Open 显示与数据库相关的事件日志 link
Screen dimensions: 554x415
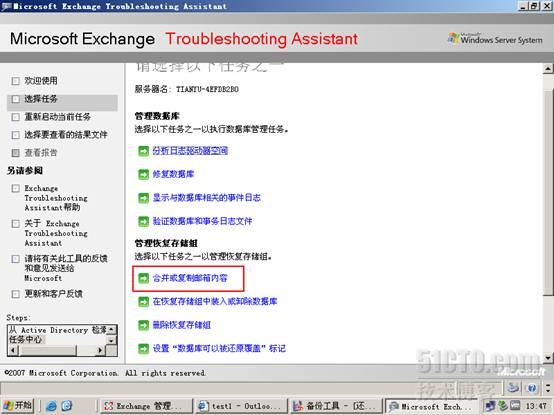[207, 197]
